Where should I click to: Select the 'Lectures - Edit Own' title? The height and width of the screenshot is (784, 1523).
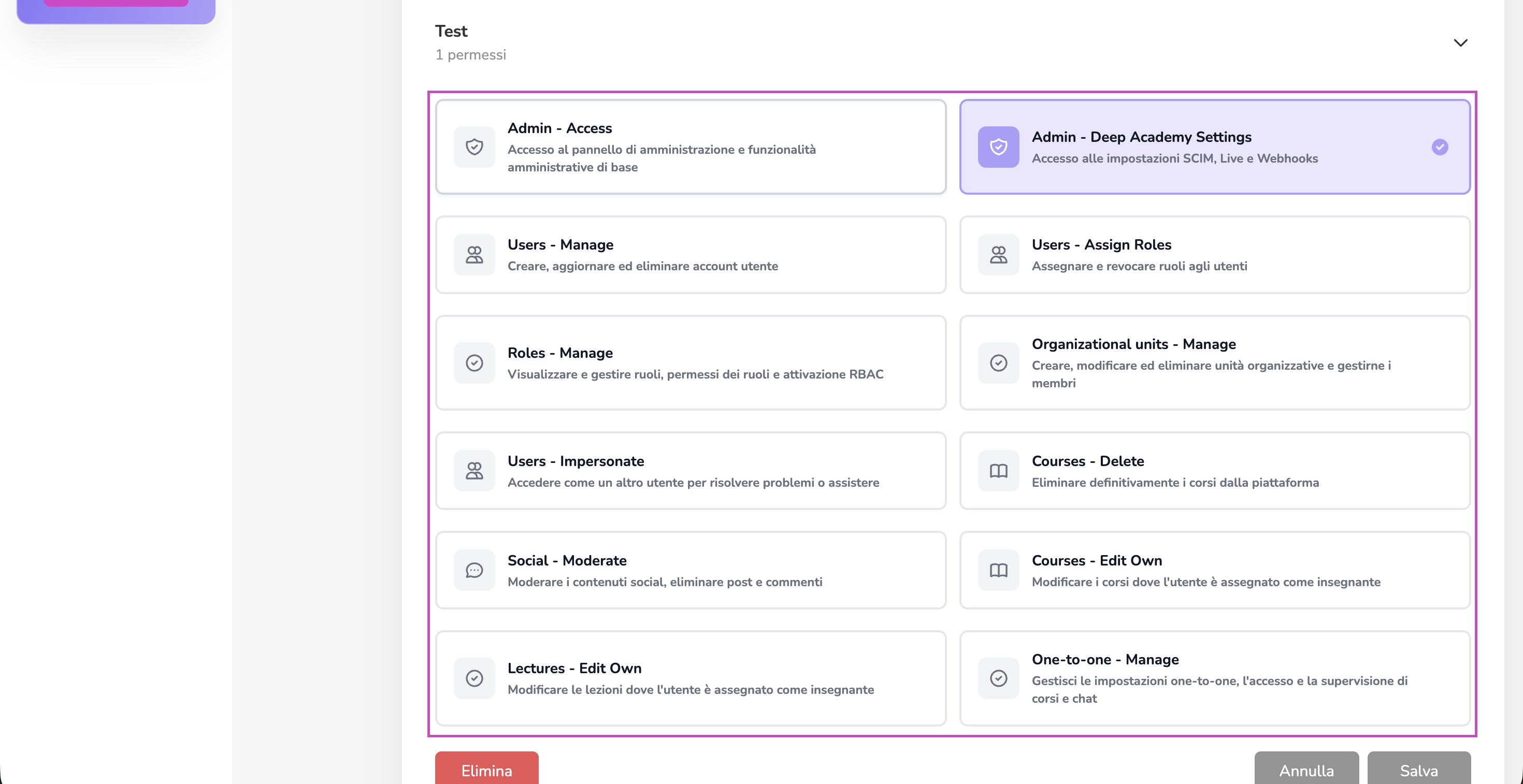coord(574,668)
